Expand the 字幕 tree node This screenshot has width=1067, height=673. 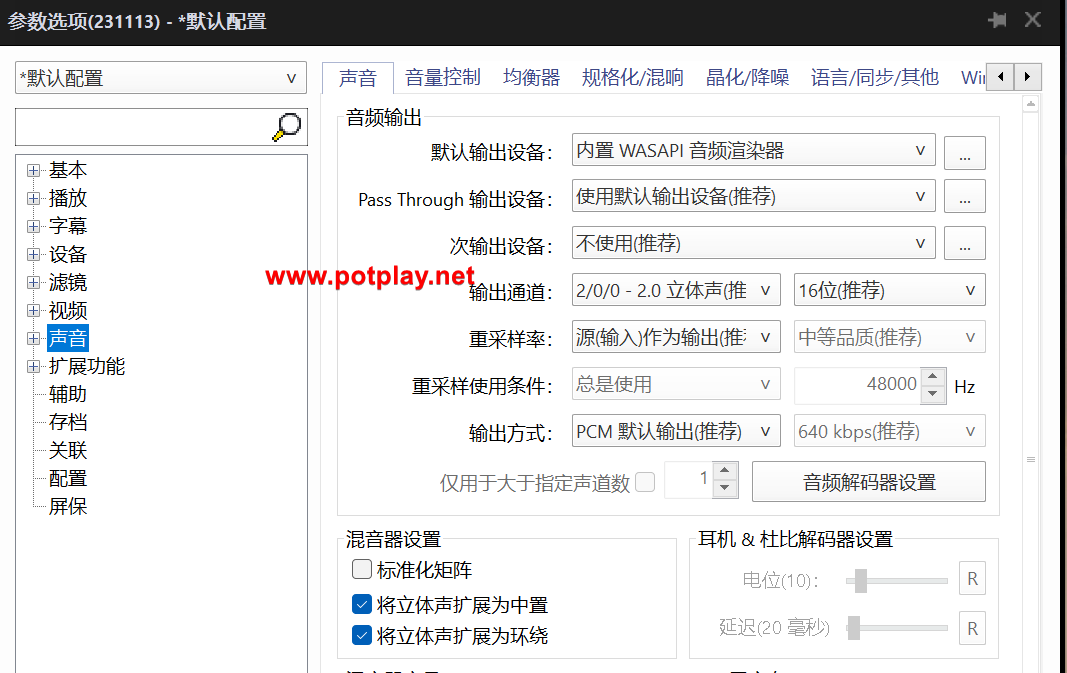coord(33,226)
